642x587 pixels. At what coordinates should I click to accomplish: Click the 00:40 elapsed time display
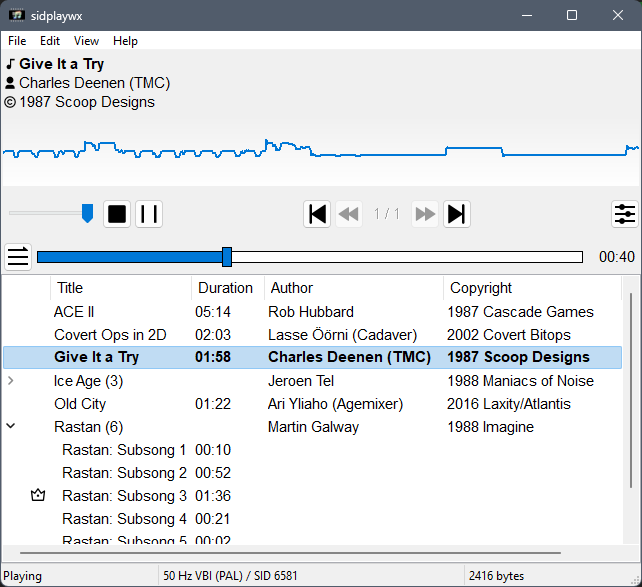click(x=617, y=257)
